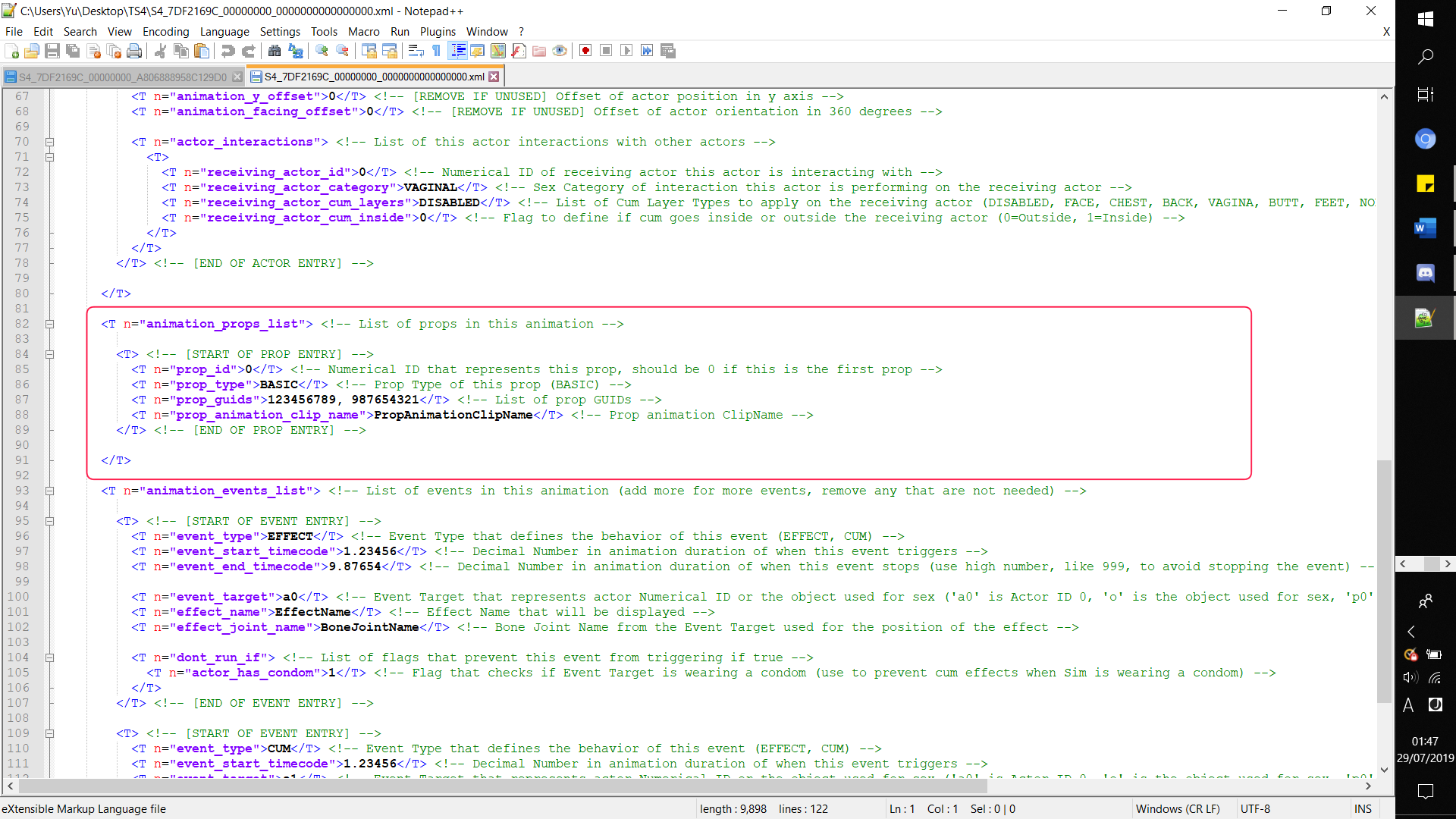This screenshot has height=819, width=1456.
Task: Toggle Synchronize Horizontal Scrolling icon
Action: click(x=390, y=51)
